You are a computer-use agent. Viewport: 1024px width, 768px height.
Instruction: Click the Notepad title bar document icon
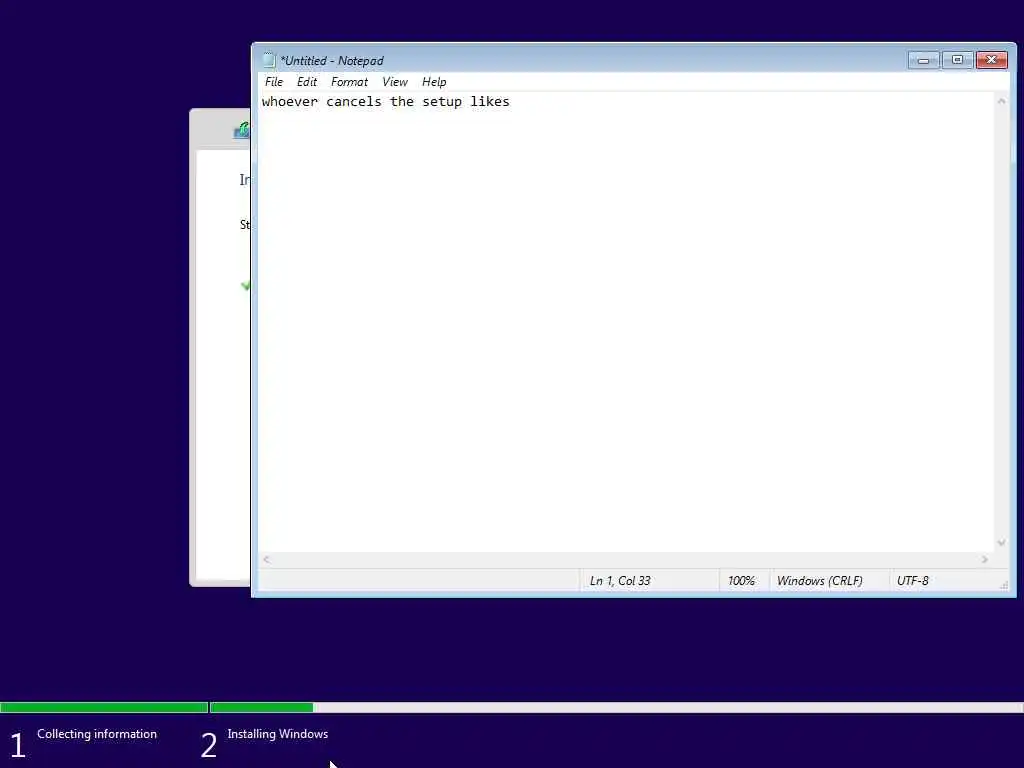pyautogui.click(x=268, y=60)
